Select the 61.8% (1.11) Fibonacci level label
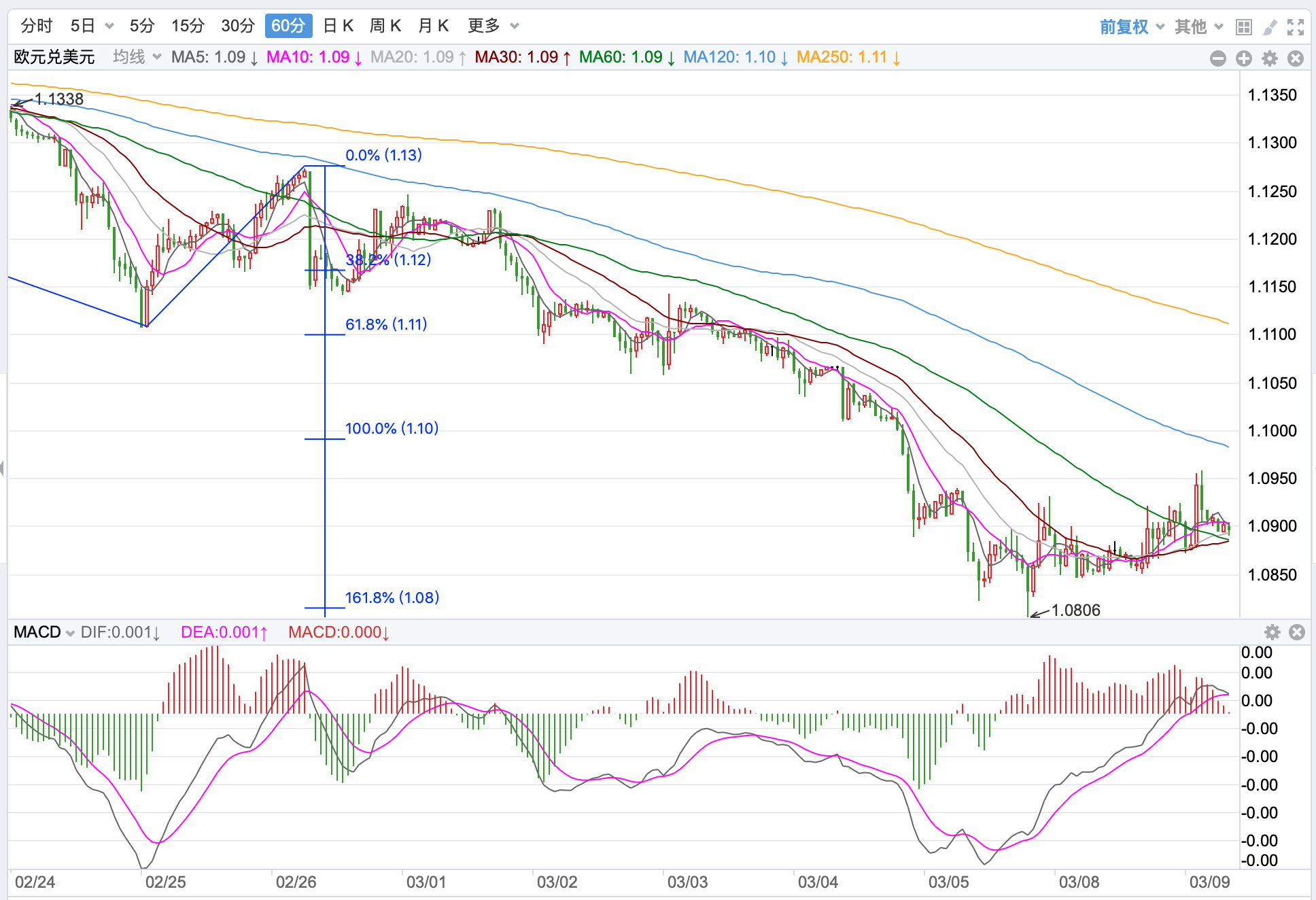1316x900 pixels. coord(386,324)
